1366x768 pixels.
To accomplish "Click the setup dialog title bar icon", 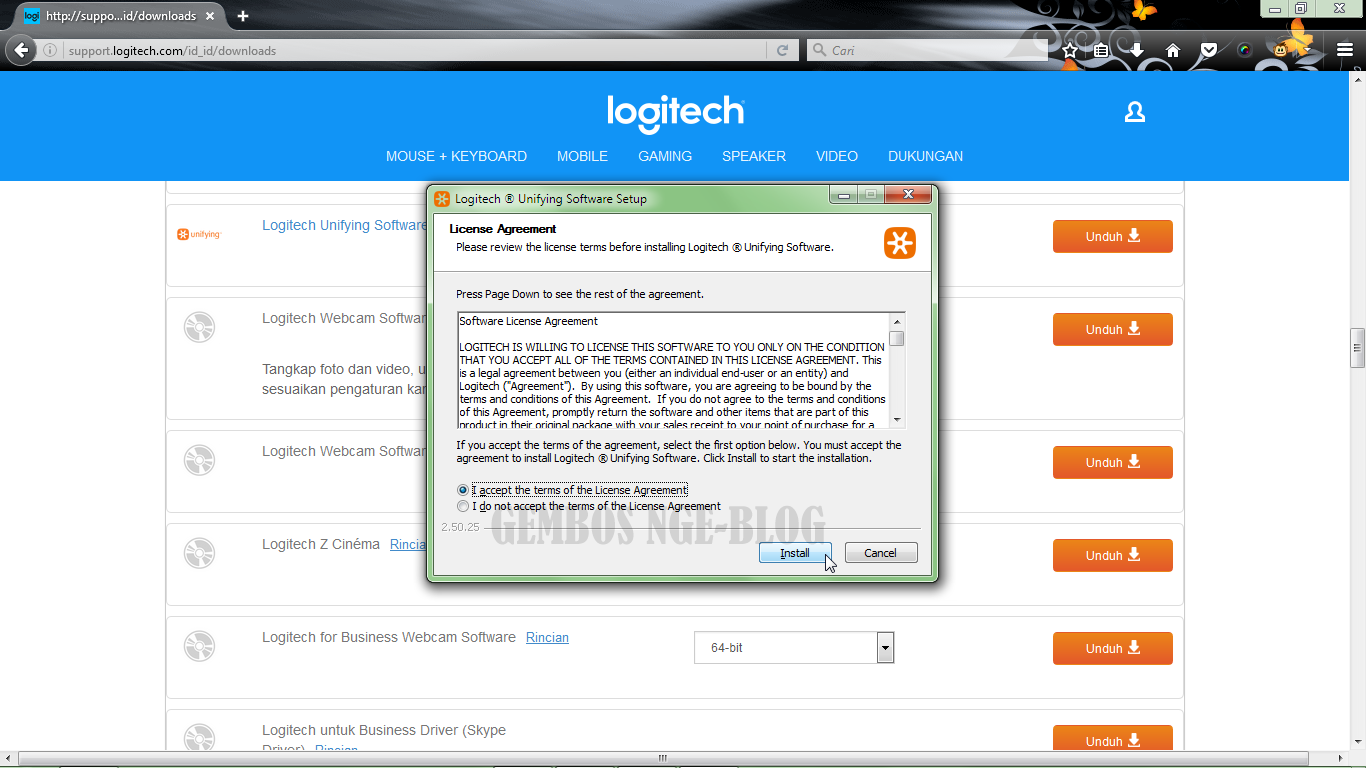I will tap(442, 198).
